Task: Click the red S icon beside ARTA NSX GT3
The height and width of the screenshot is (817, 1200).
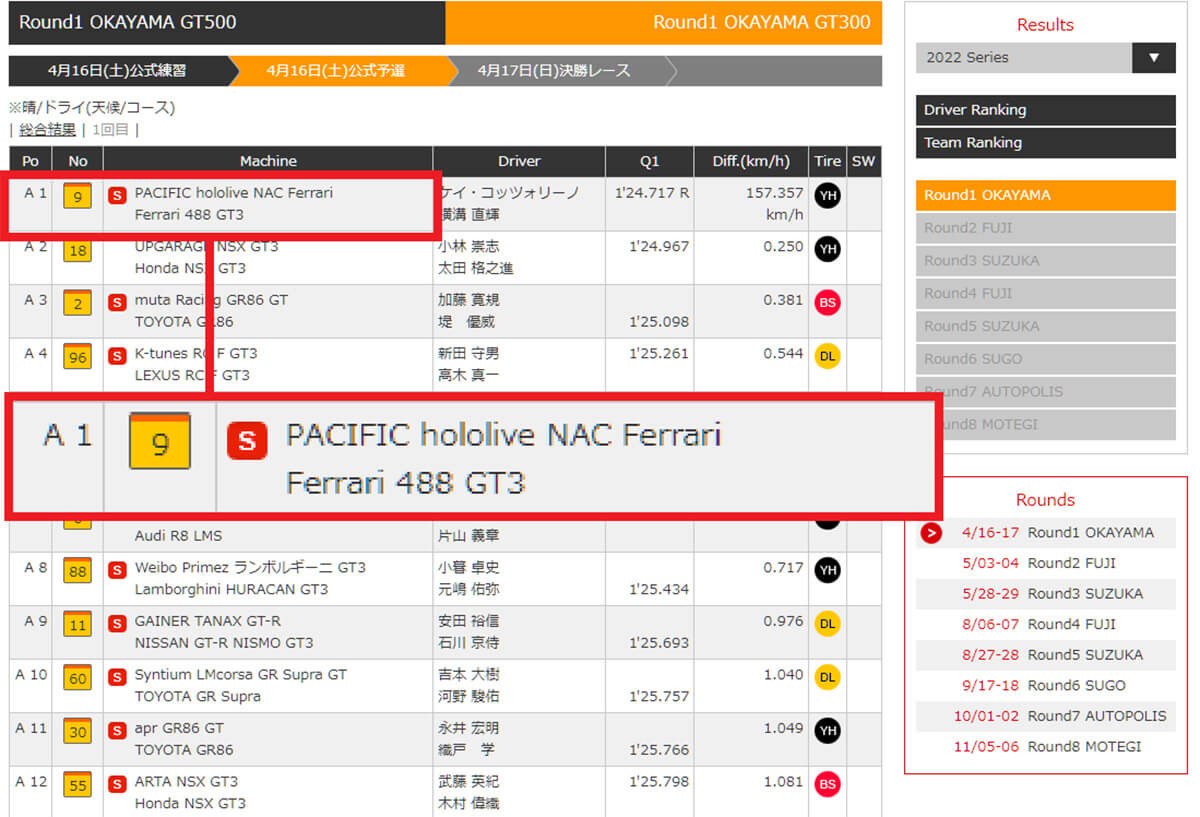Action: tap(117, 783)
